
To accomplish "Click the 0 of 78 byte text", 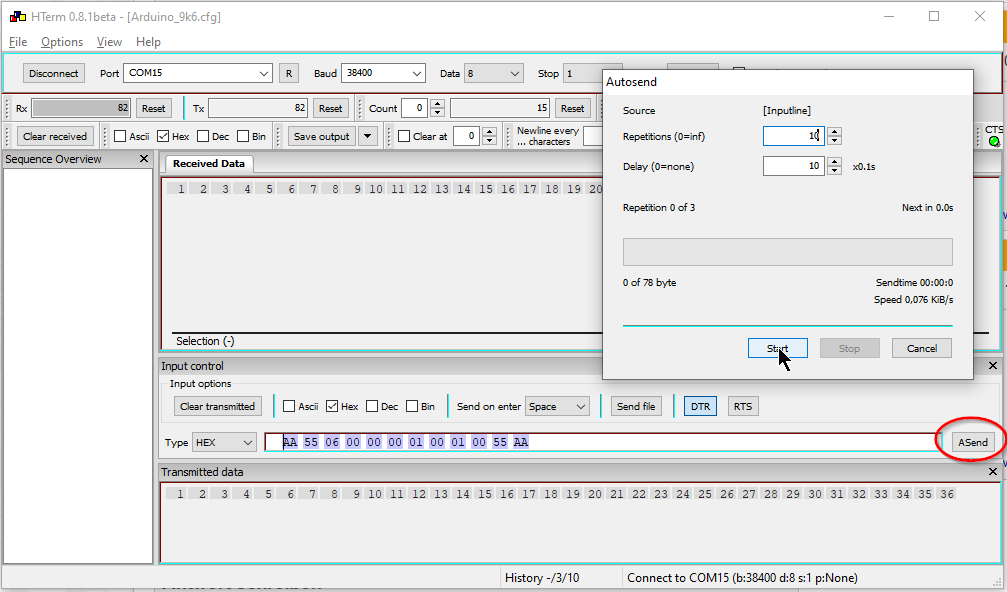I will point(649,283).
